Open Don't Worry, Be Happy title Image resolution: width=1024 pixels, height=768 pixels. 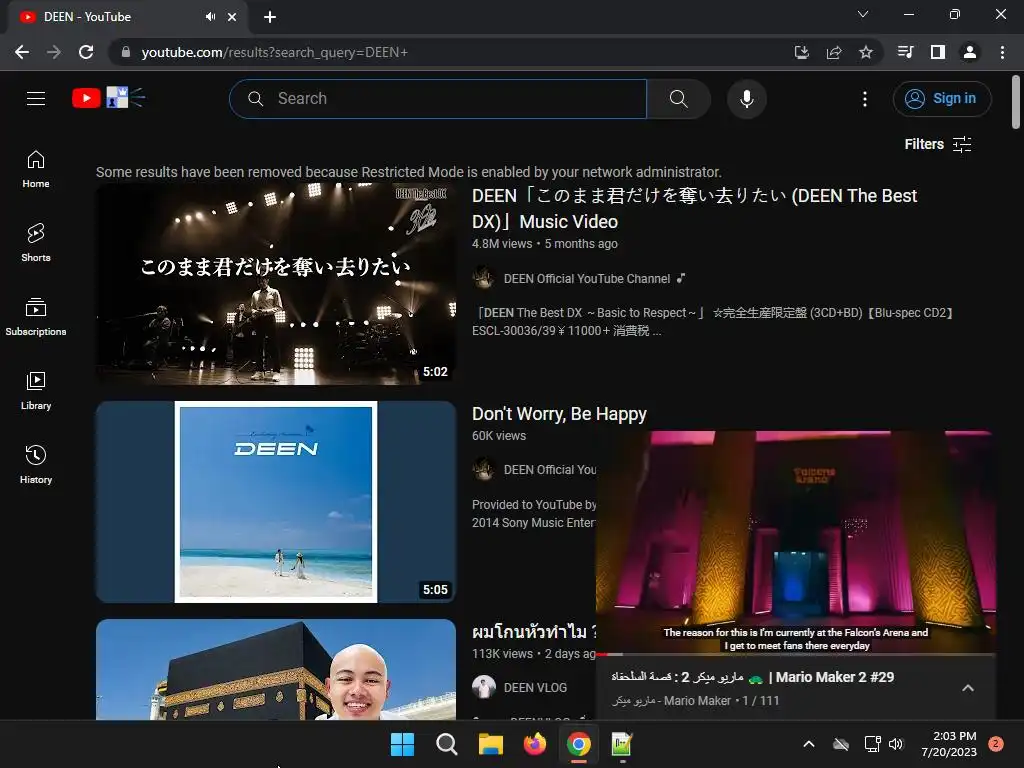[x=559, y=413]
